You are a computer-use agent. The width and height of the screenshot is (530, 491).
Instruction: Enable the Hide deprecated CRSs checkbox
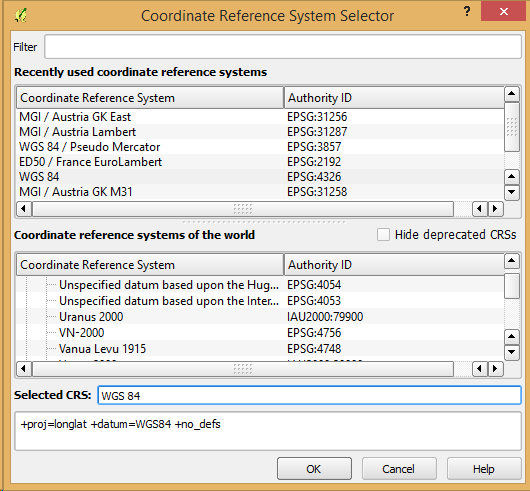point(383,235)
